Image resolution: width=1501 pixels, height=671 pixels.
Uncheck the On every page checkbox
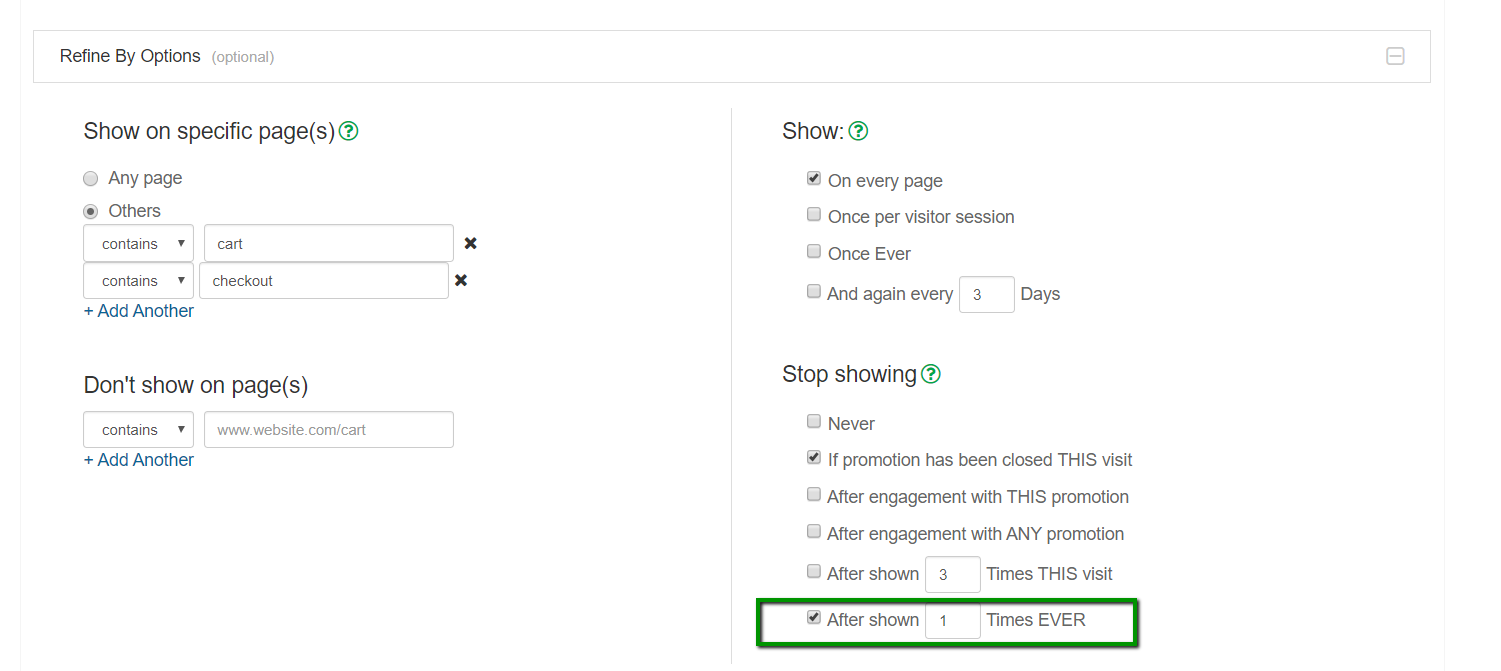814,179
